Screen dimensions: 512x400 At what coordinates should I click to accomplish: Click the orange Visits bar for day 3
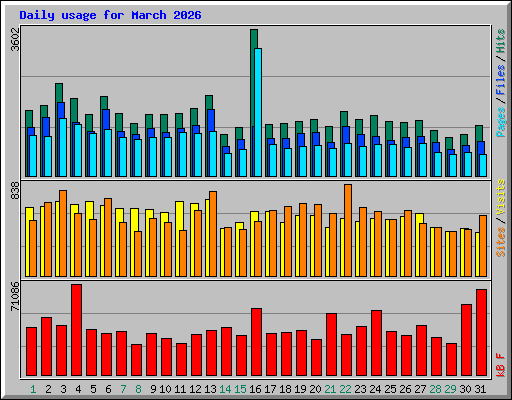63,234
